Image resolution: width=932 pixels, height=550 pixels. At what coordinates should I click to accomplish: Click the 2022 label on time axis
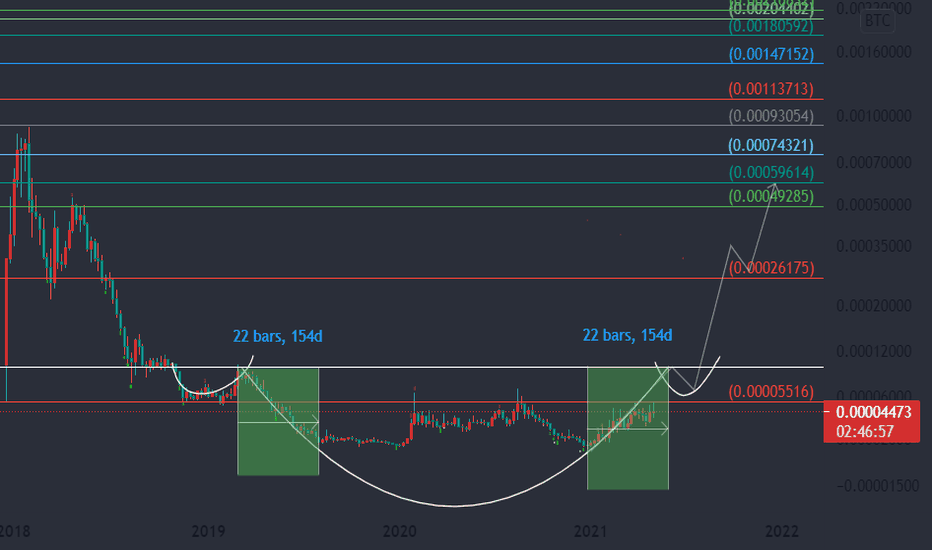(782, 531)
